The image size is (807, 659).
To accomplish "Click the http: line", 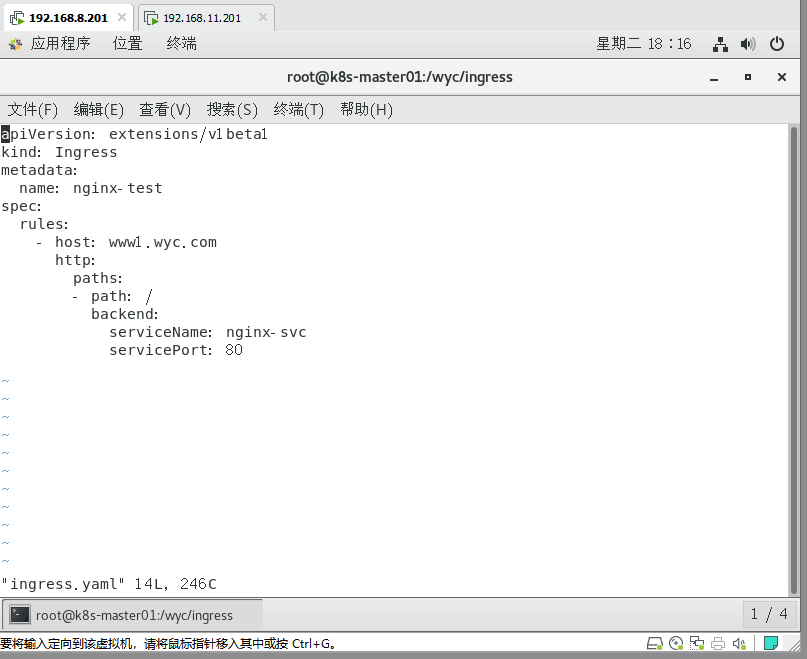I will [75, 261].
